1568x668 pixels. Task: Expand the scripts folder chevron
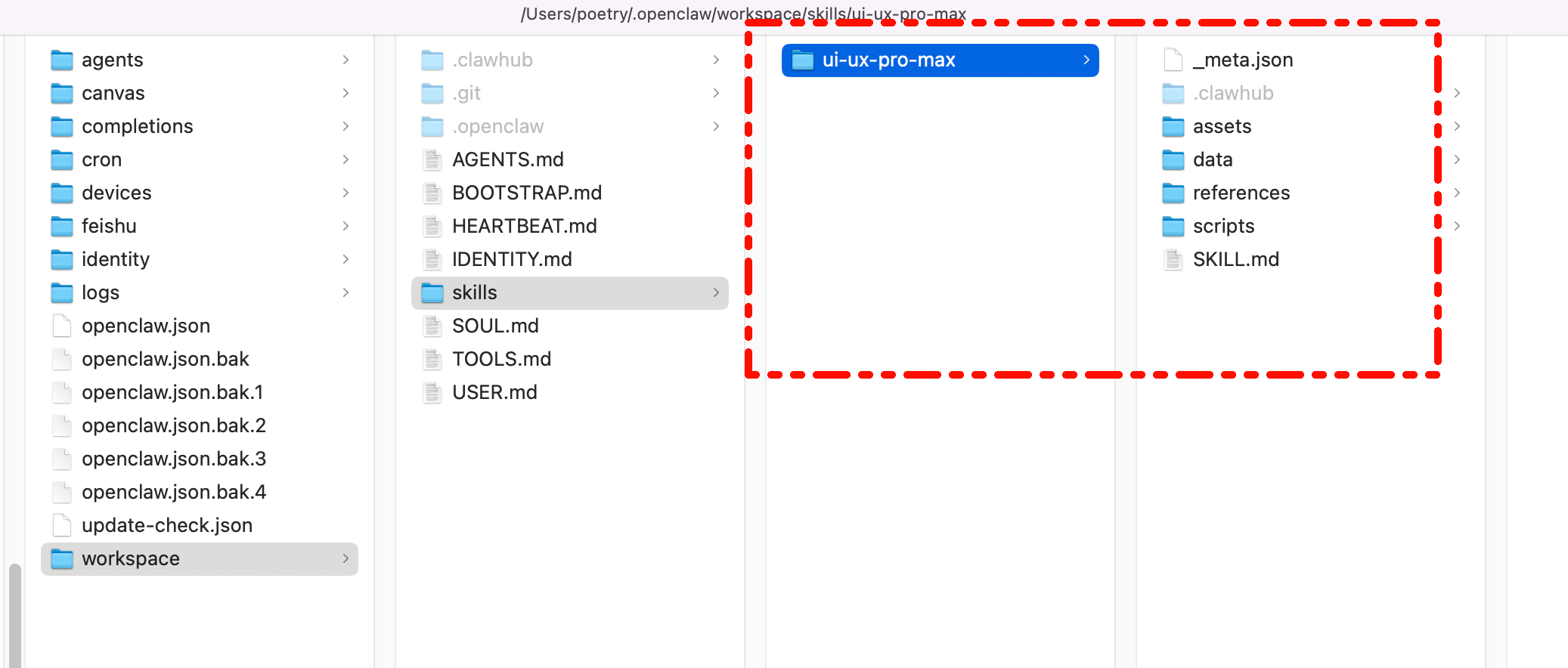point(1457,226)
